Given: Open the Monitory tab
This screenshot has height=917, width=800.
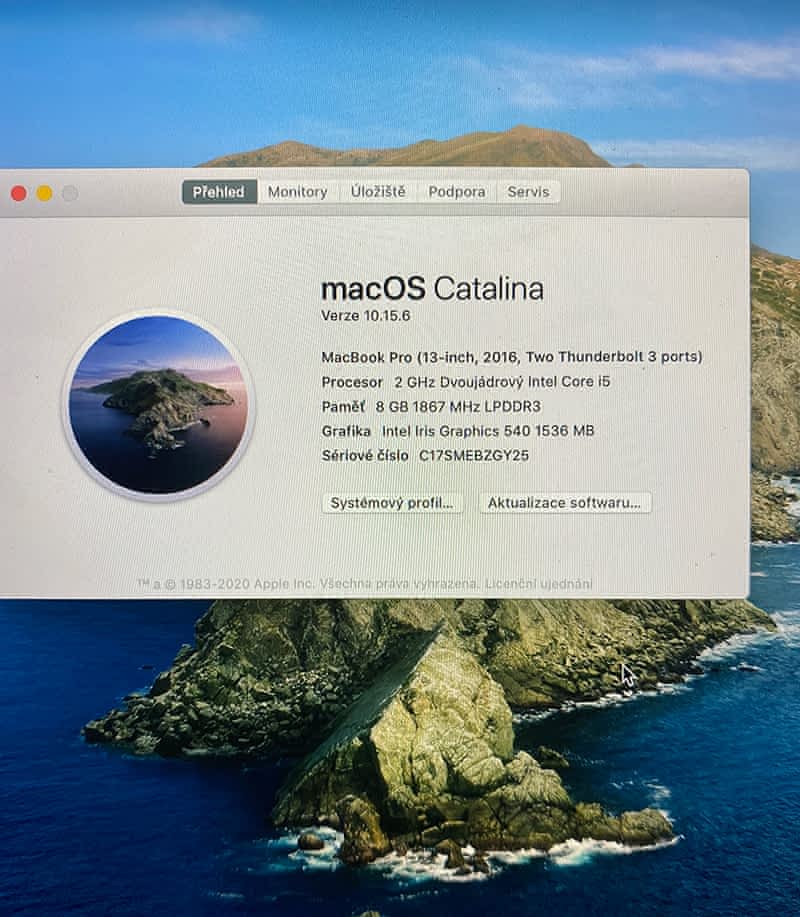Looking at the screenshot, I should 298,192.
